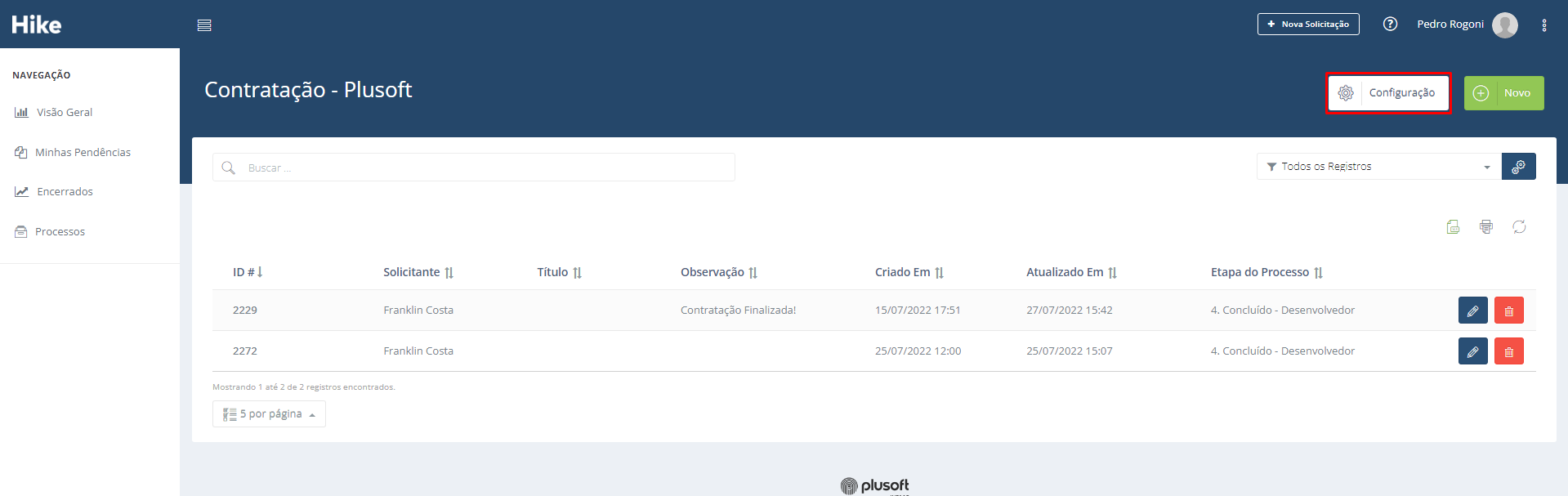Click created date 15/07/2022 17:51

pos(918,311)
